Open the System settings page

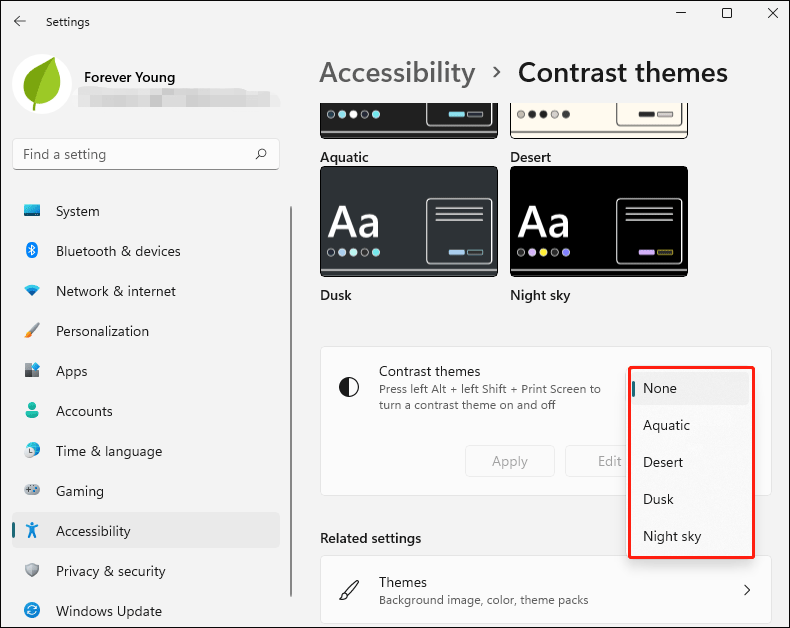click(146, 211)
